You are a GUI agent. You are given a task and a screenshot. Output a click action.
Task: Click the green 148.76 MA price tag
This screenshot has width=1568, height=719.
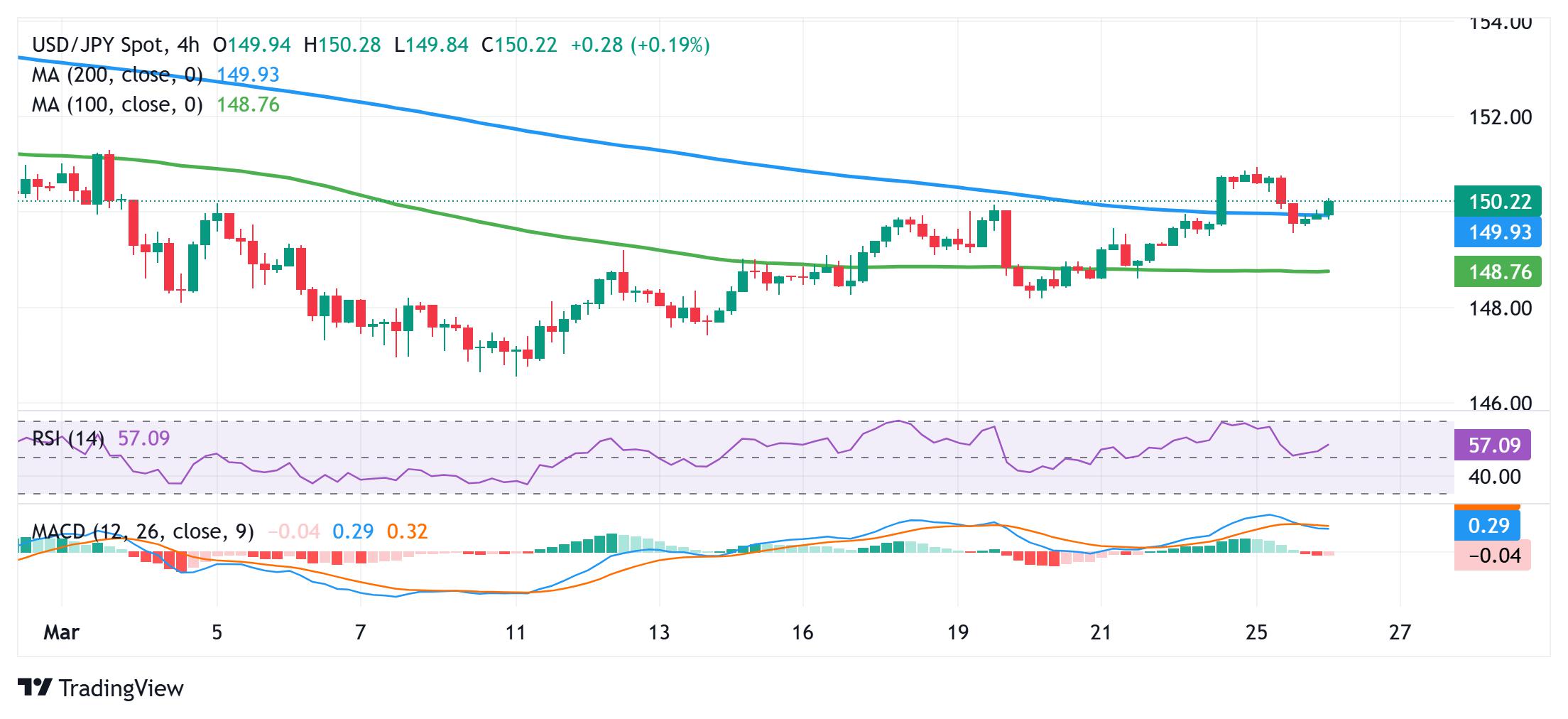coord(1498,272)
